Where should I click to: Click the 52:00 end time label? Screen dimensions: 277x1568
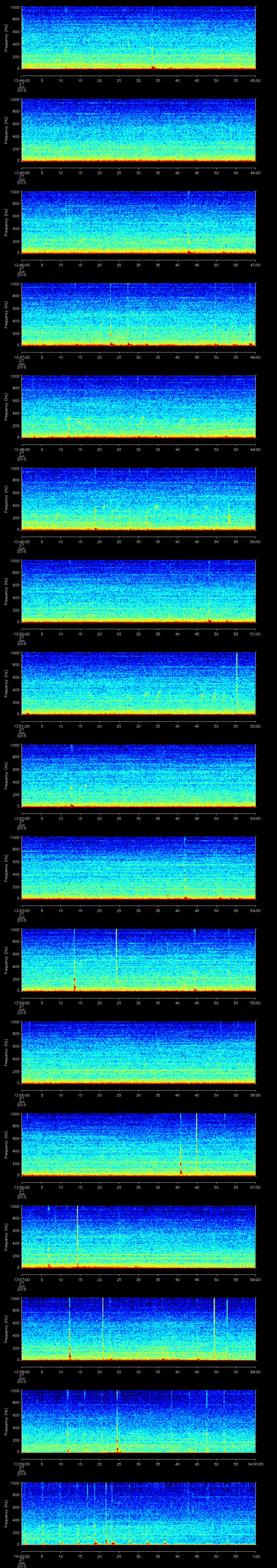tap(255, 726)
